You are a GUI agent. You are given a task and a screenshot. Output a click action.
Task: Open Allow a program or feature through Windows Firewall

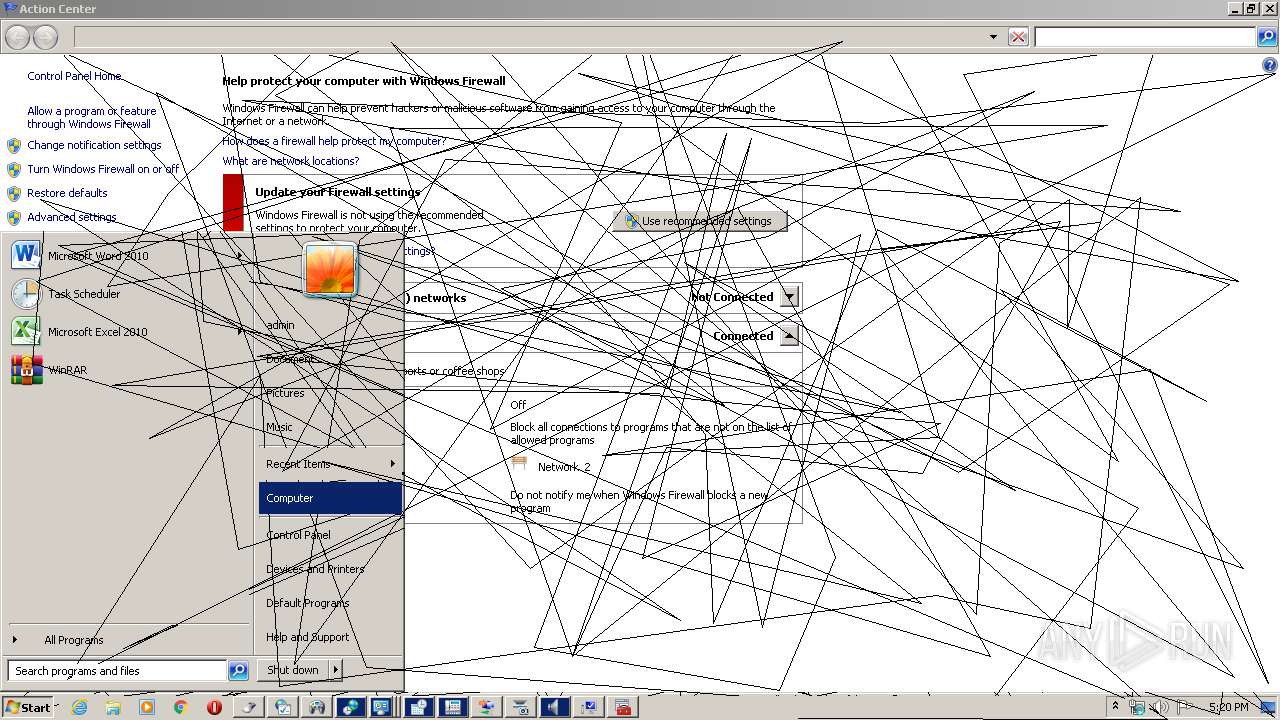pyautogui.click(x=92, y=118)
